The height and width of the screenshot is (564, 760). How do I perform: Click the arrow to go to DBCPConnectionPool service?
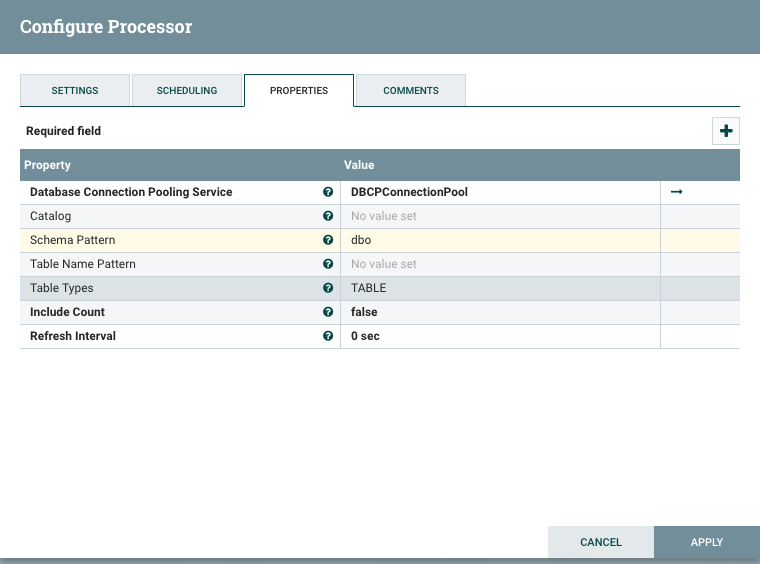[676, 192]
